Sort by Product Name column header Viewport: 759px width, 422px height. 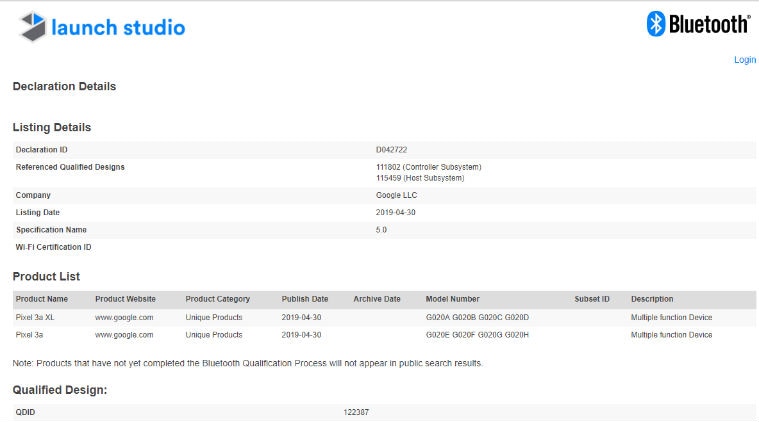[42, 299]
